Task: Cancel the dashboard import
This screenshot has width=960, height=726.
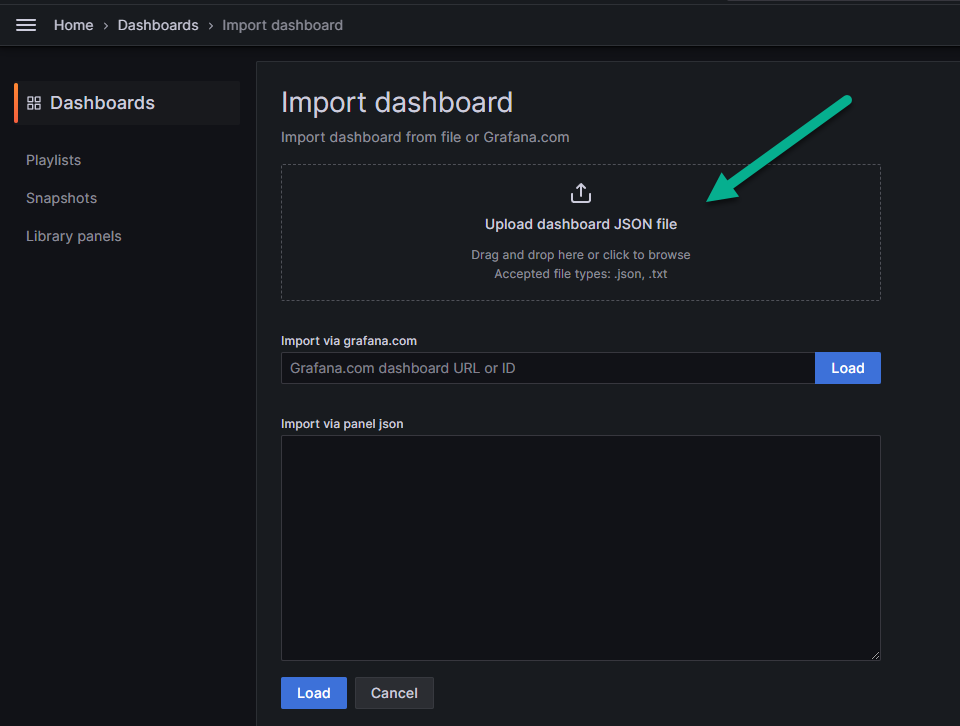Action: [x=394, y=693]
